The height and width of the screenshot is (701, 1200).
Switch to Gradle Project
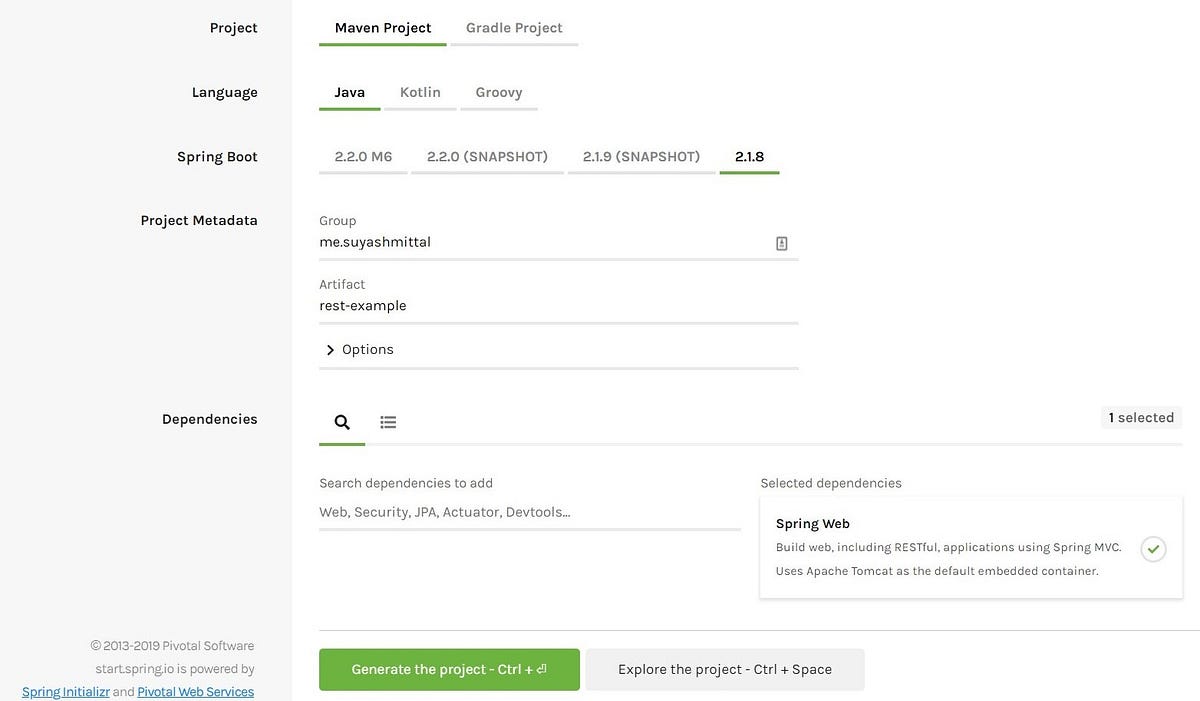point(513,27)
